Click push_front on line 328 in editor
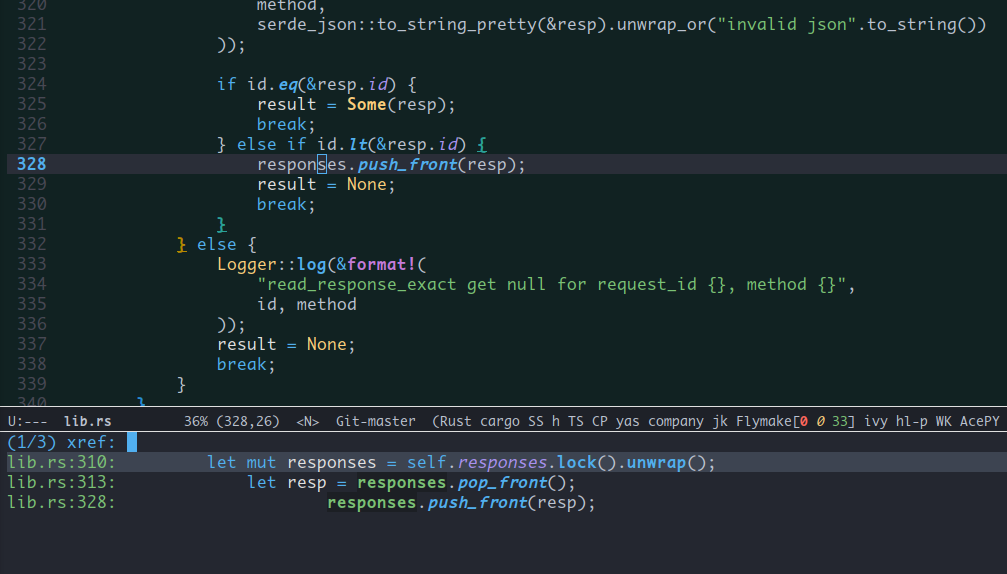The width and height of the screenshot is (1007, 574). click(x=407, y=164)
